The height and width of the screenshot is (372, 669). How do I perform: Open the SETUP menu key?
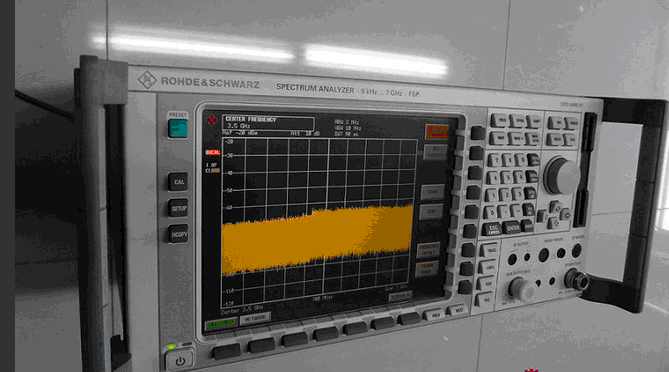[178, 208]
